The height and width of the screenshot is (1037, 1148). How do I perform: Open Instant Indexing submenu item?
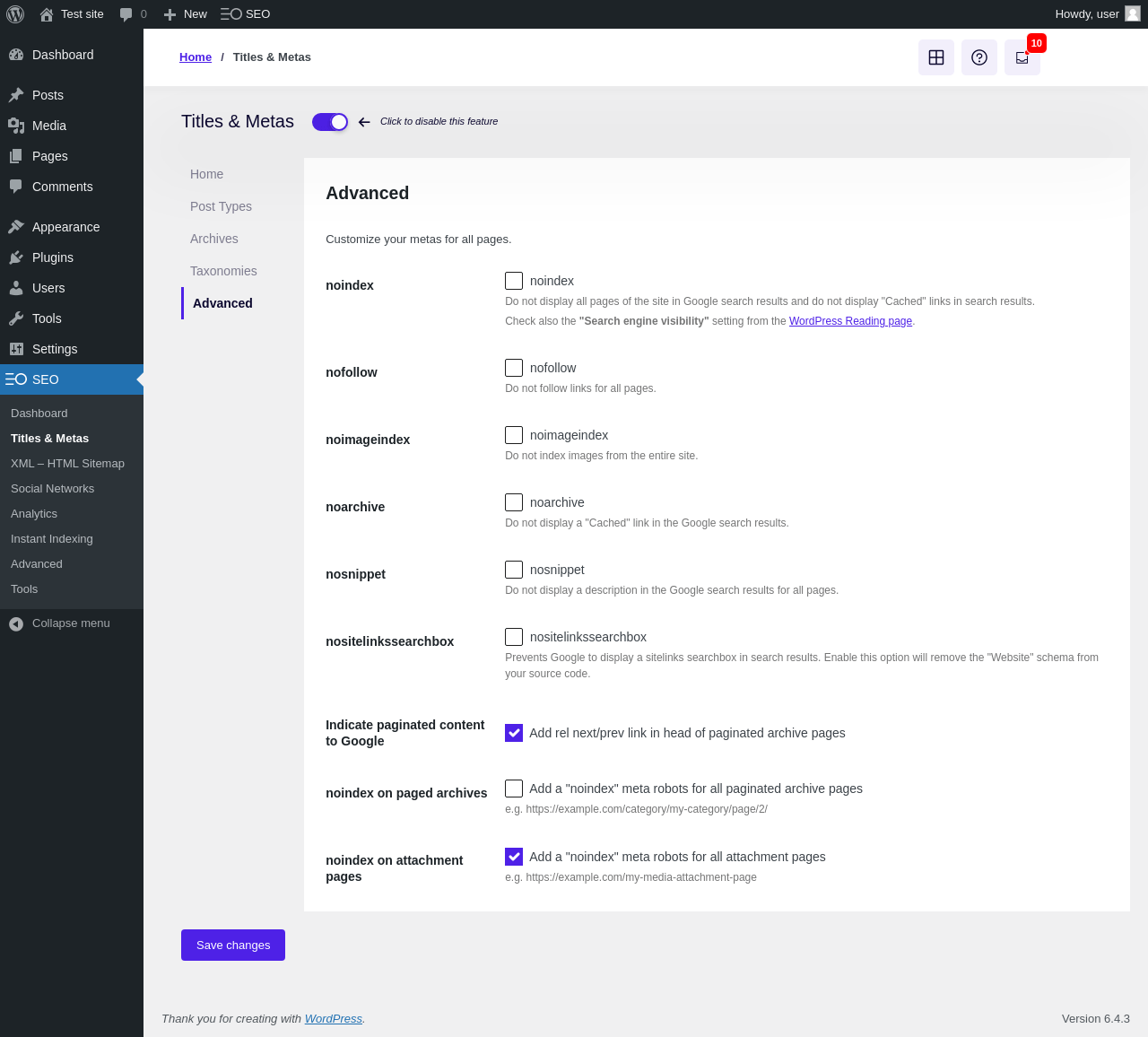point(52,539)
